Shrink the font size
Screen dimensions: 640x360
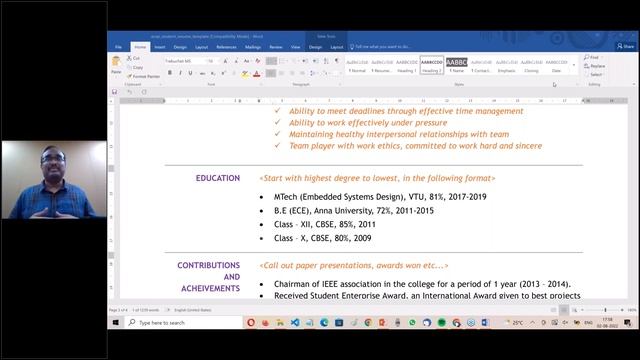(x=236, y=61)
